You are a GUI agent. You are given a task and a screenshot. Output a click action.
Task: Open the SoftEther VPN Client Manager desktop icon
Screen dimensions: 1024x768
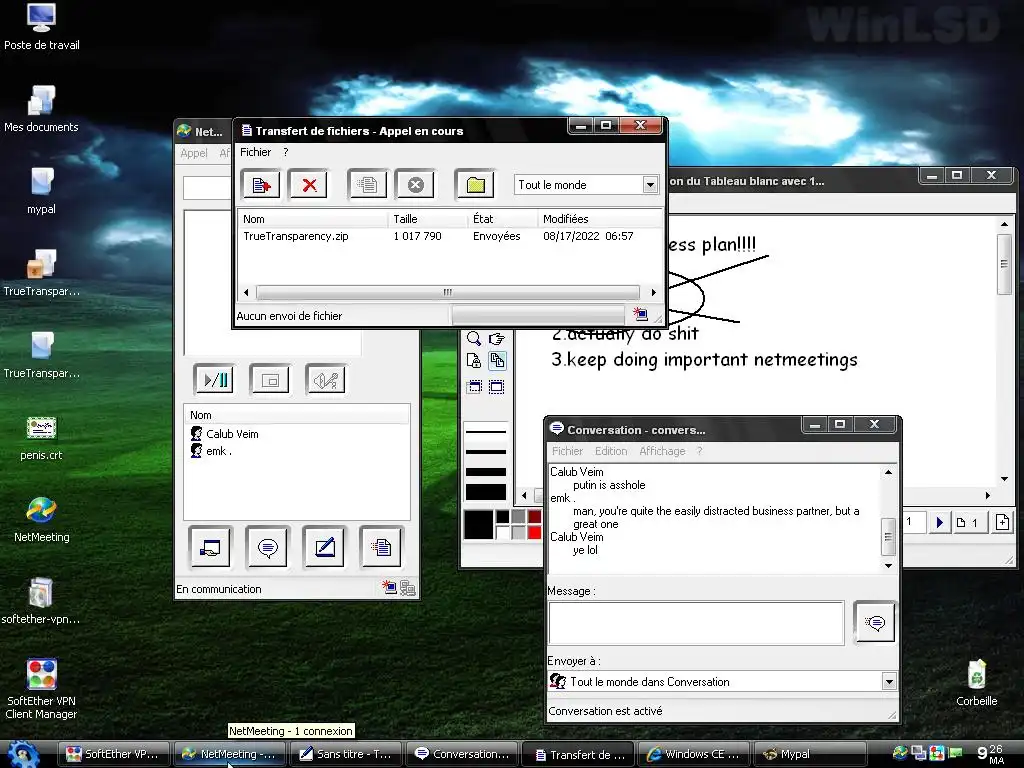[41, 689]
